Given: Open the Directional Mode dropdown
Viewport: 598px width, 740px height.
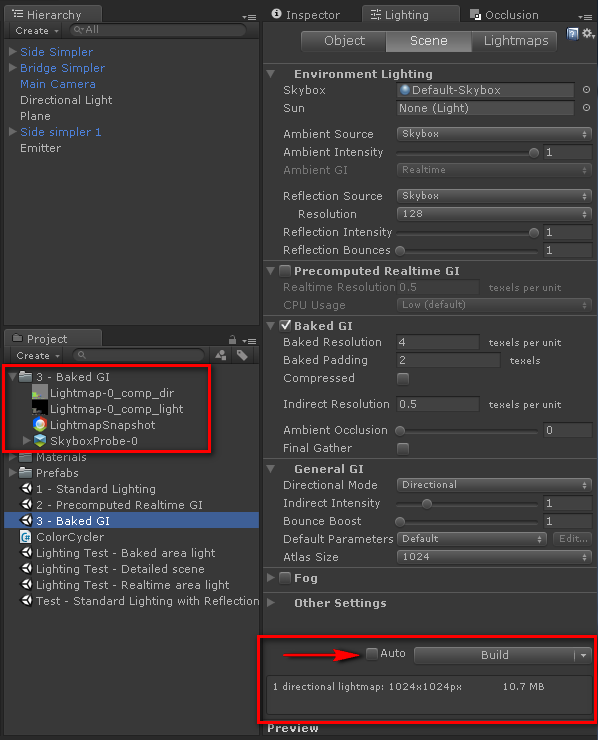Looking at the screenshot, I should coord(494,485).
